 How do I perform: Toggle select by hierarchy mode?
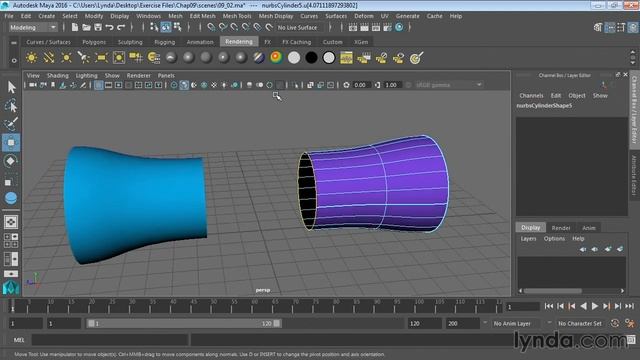[x=154, y=27]
